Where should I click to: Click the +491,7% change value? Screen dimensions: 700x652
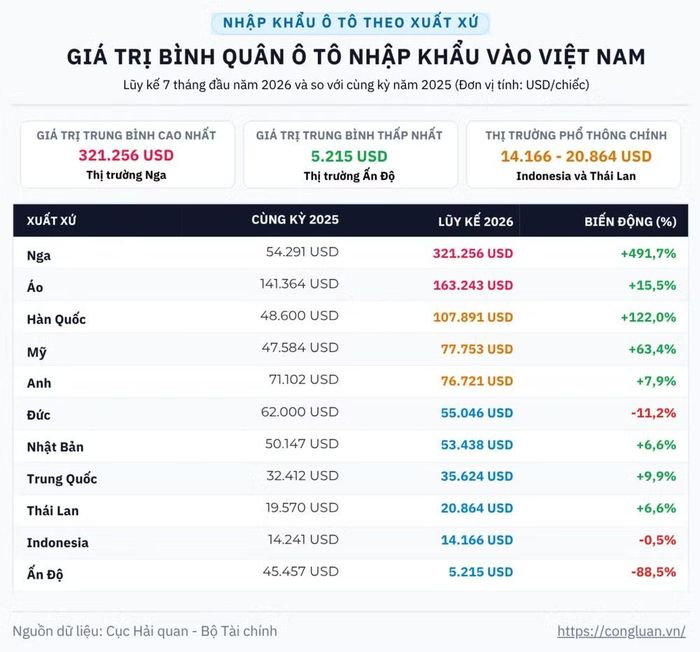click(648, 253)
